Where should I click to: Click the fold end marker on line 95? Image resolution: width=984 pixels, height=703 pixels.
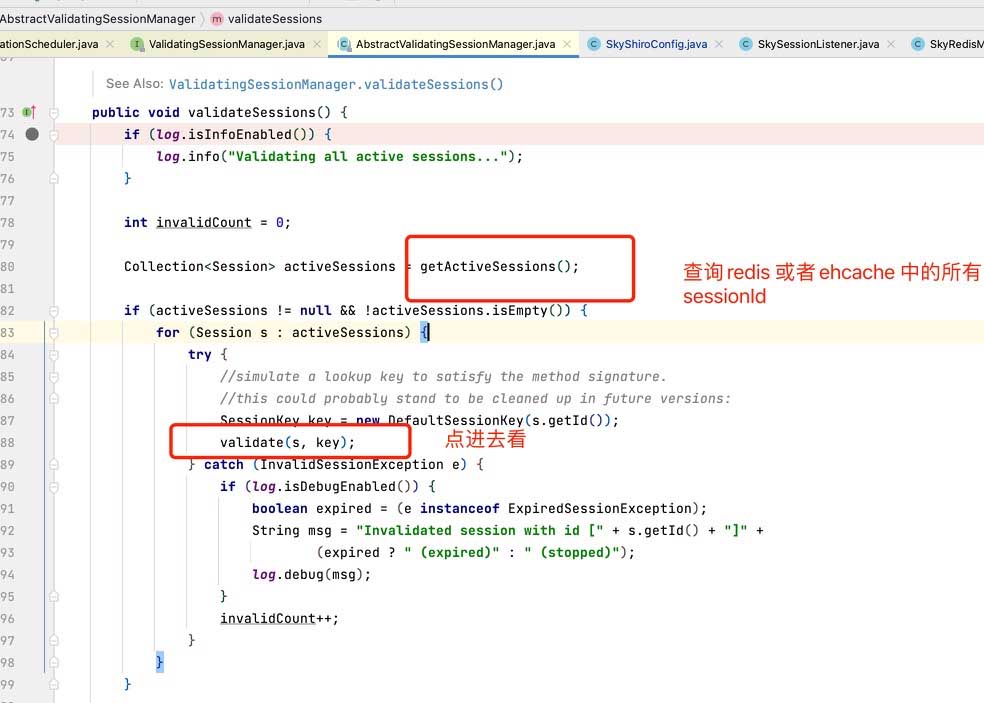[54, 596]
